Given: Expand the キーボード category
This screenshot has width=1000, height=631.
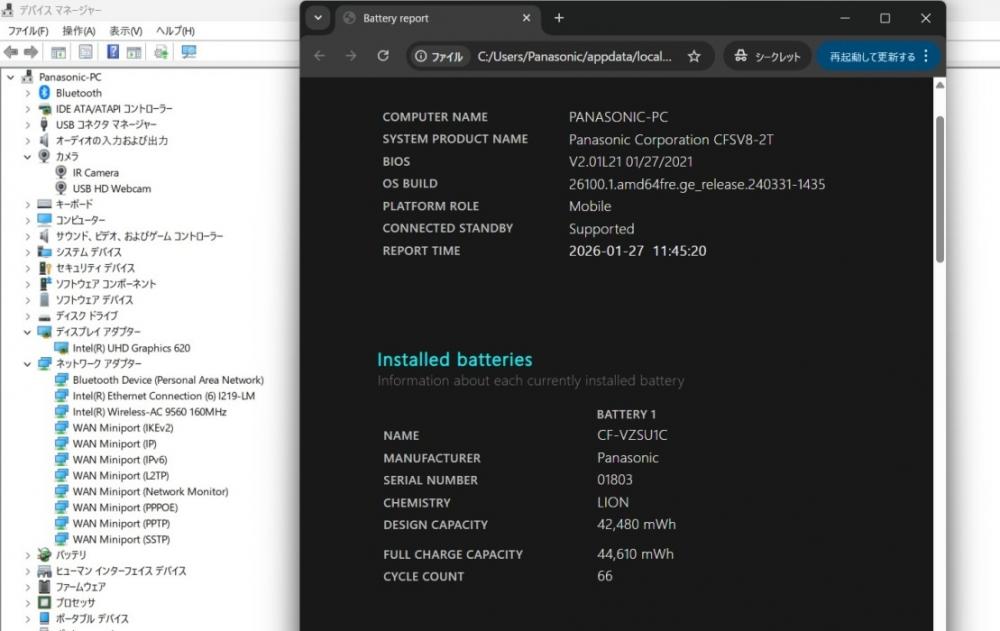Looking at the screenshot, I should pos(27,204).
